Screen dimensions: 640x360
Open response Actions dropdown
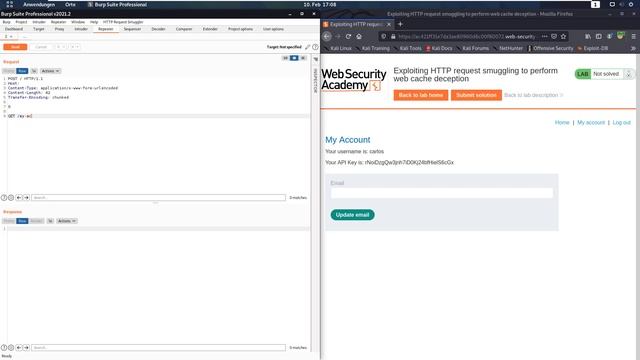(x=67, y=221)
